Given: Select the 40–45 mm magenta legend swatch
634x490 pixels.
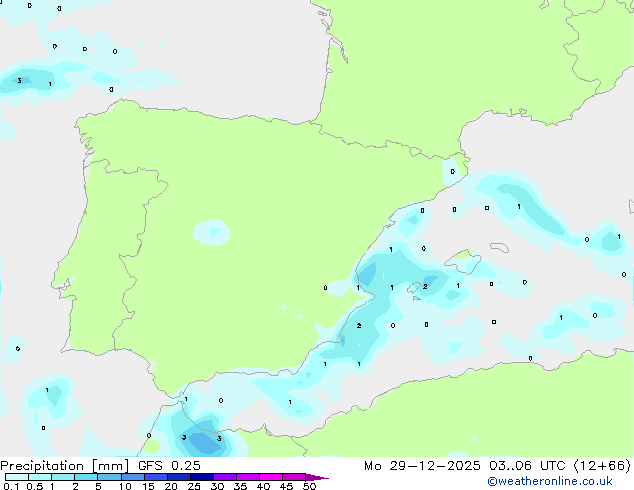Looking at the screenshot, I should coord(271,477).
